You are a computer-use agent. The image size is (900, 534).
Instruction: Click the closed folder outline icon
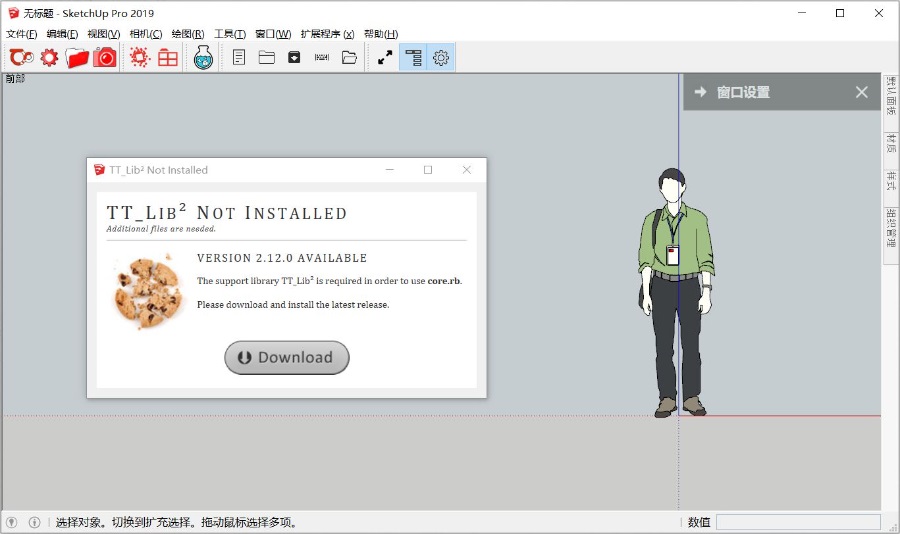pos(266,57)
